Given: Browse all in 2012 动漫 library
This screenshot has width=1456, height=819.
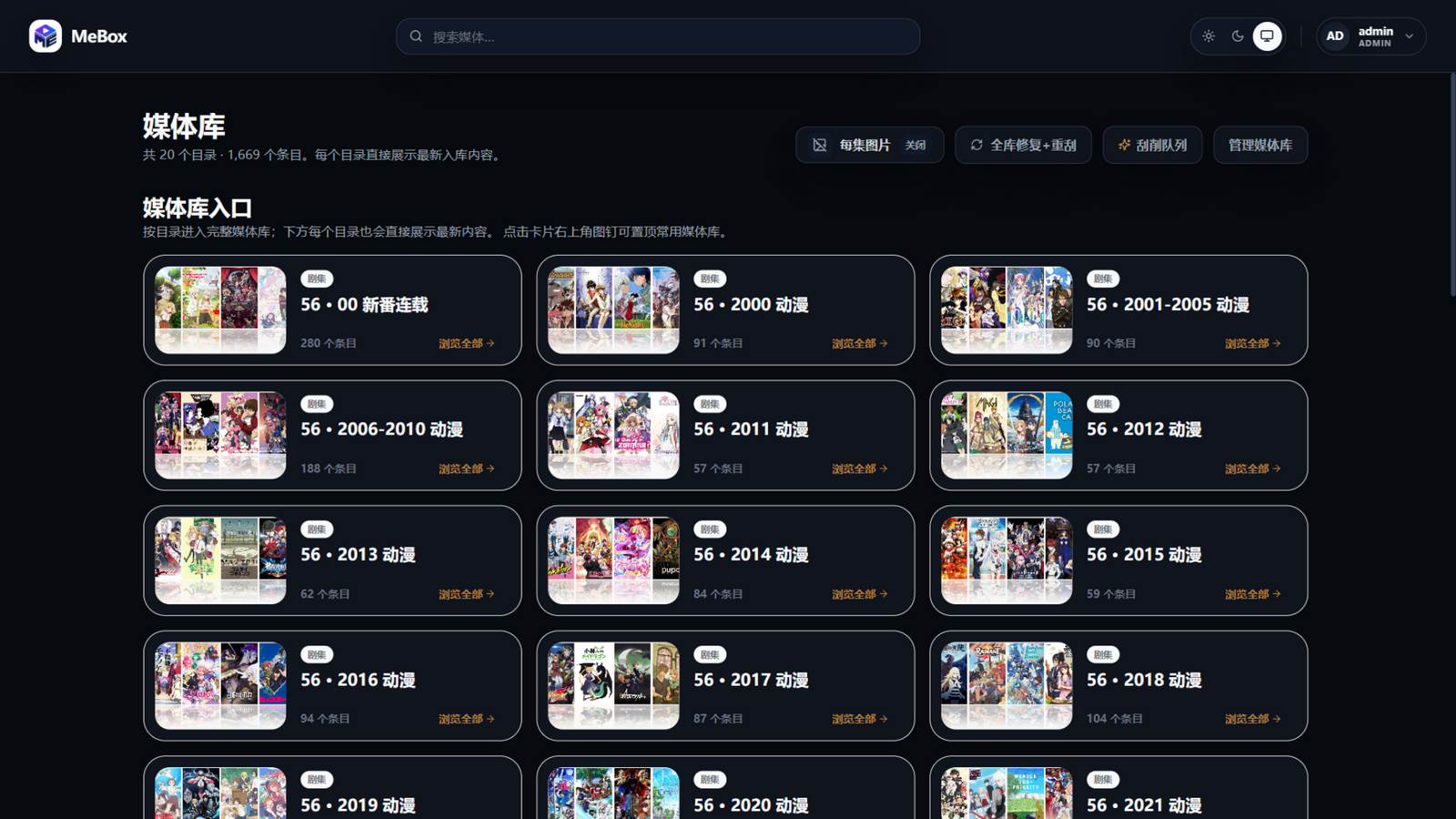Looking at the screenshot, I should pos(1253,469).
